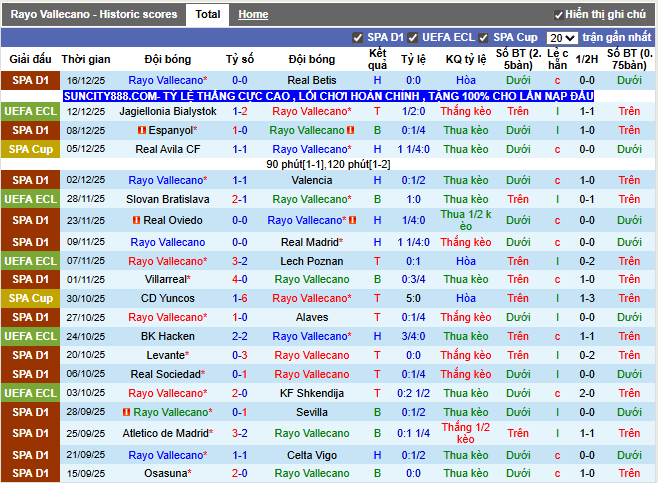Uncheck the SPA Cup filter checkbox
Viewport: 658px width, 483px height.
click(x=483, y=38)
